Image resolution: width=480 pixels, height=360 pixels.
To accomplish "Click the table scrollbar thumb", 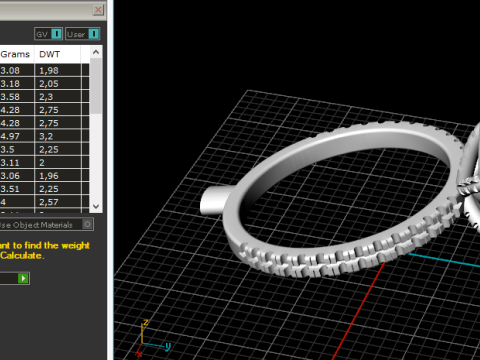I will 96,86.
